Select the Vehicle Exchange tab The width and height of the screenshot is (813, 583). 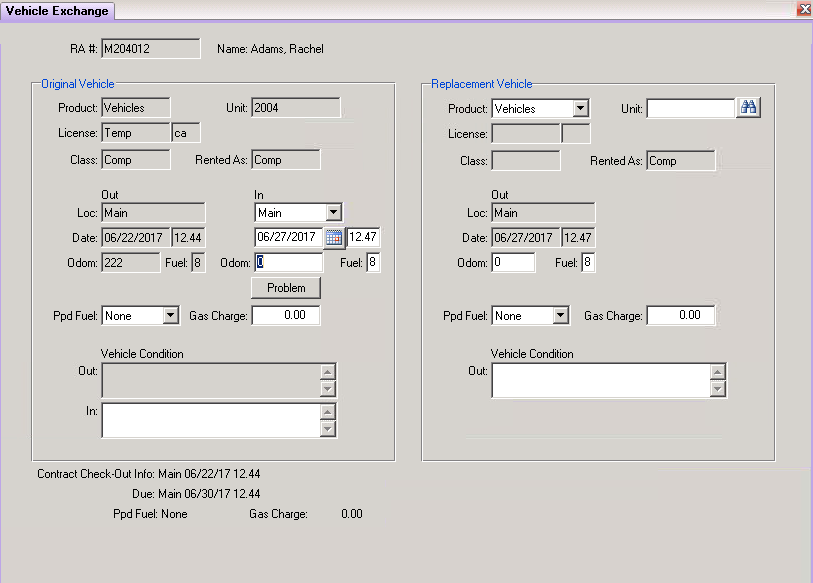[57, 11]
